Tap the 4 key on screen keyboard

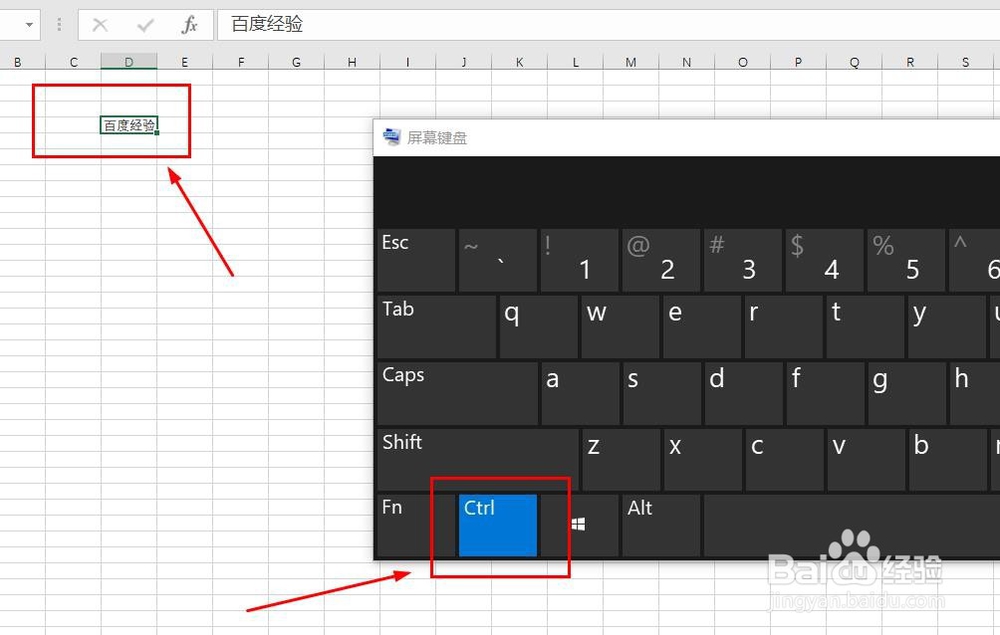pyautogui.click(x=824, y=260)
